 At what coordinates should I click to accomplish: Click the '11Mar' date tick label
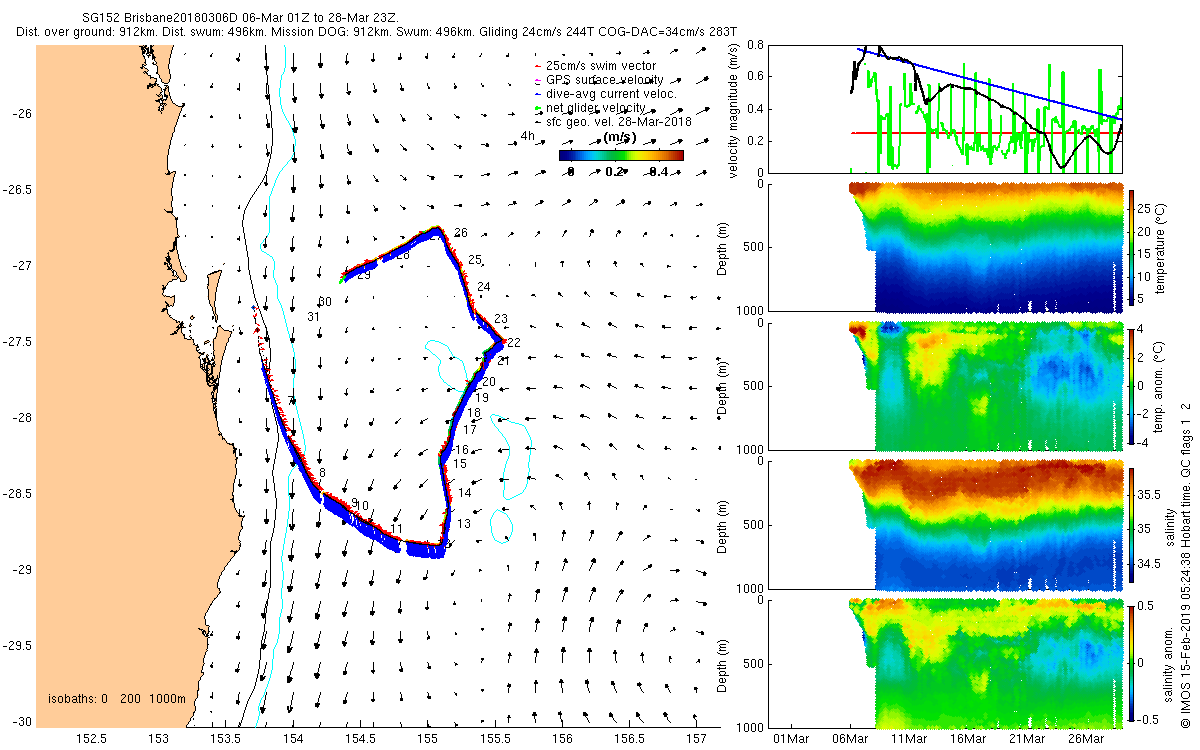click(x=907, y=739)
